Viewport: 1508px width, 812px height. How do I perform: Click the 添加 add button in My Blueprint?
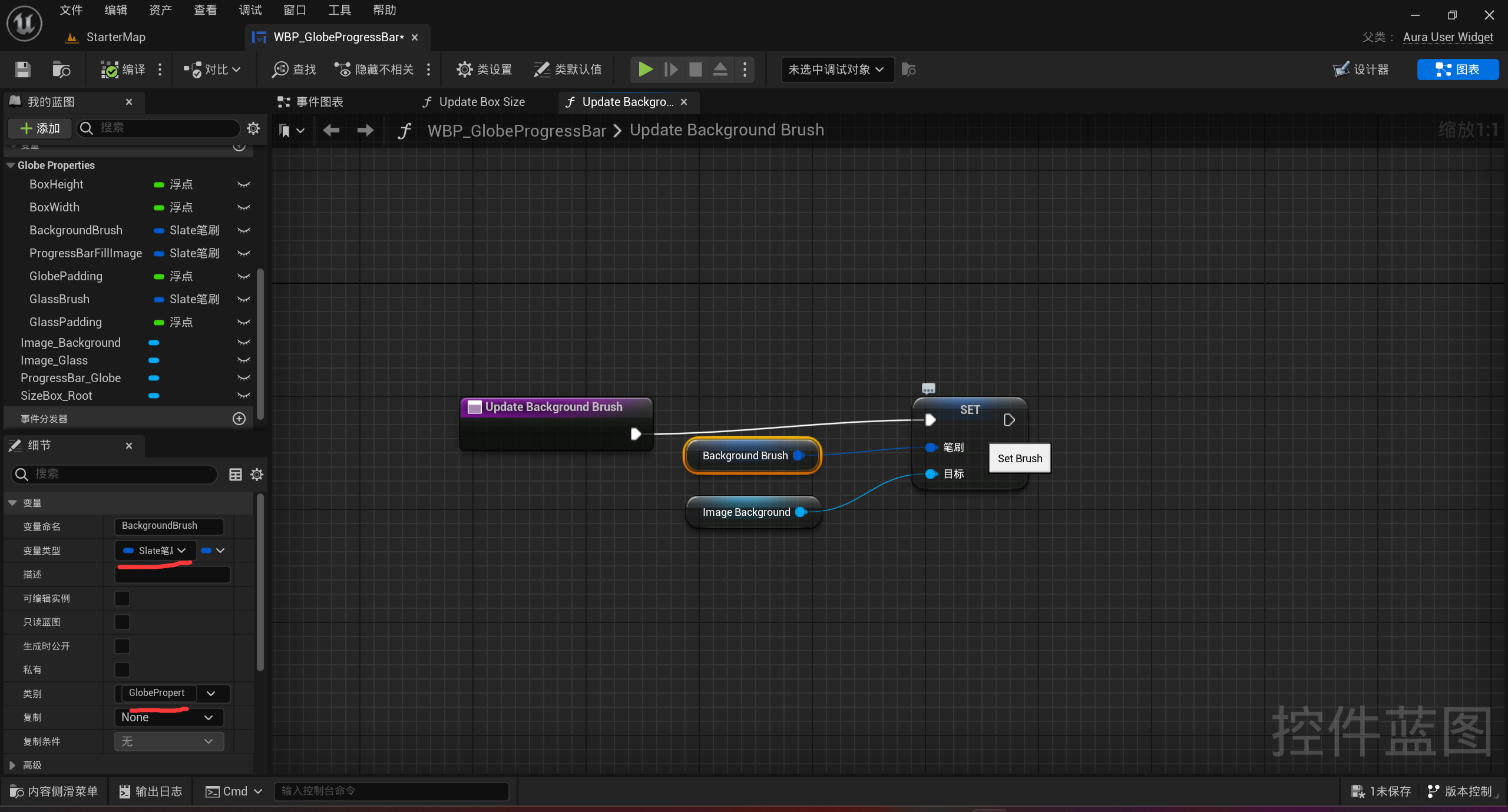coord(40,128)
